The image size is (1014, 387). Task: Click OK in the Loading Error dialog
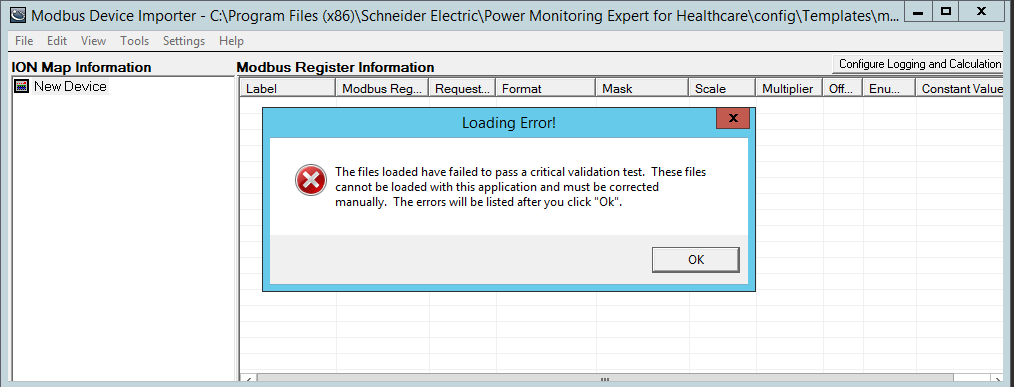[695, 260]
